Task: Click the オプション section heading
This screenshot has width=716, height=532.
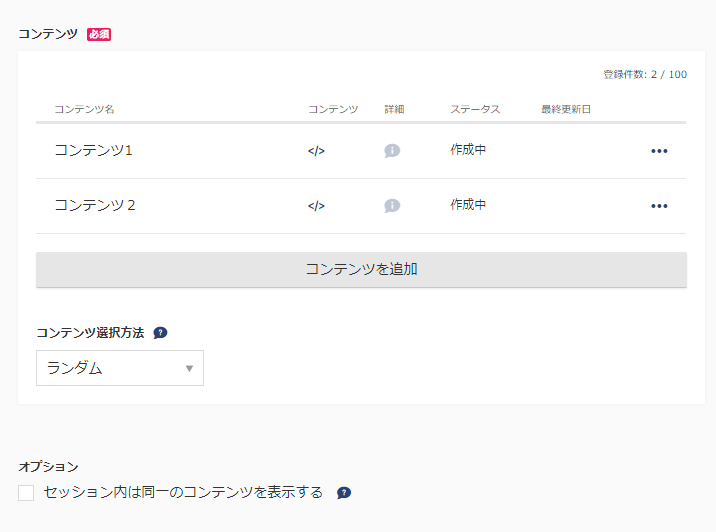Action: [48, 467]
